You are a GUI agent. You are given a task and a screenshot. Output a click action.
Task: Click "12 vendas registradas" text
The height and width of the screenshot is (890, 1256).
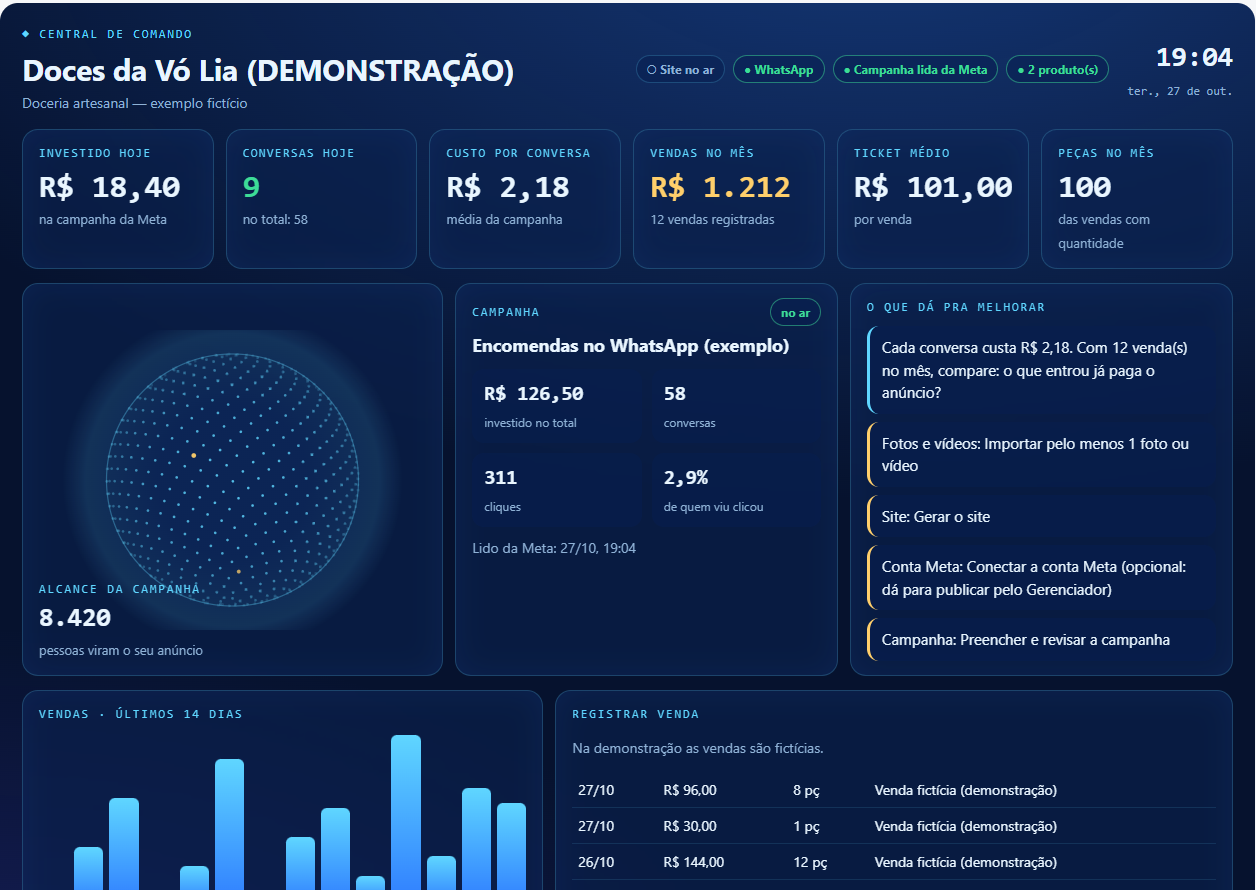[x=712, y=219]
